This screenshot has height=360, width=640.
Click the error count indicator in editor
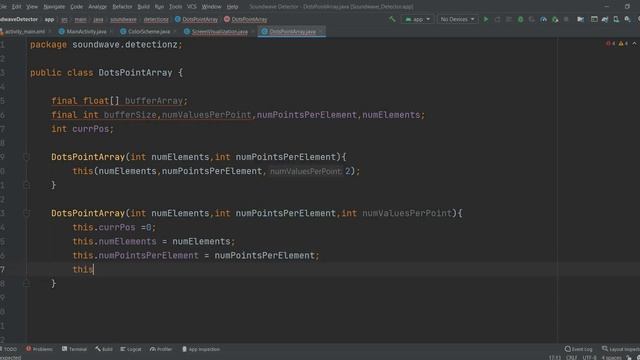611,44
